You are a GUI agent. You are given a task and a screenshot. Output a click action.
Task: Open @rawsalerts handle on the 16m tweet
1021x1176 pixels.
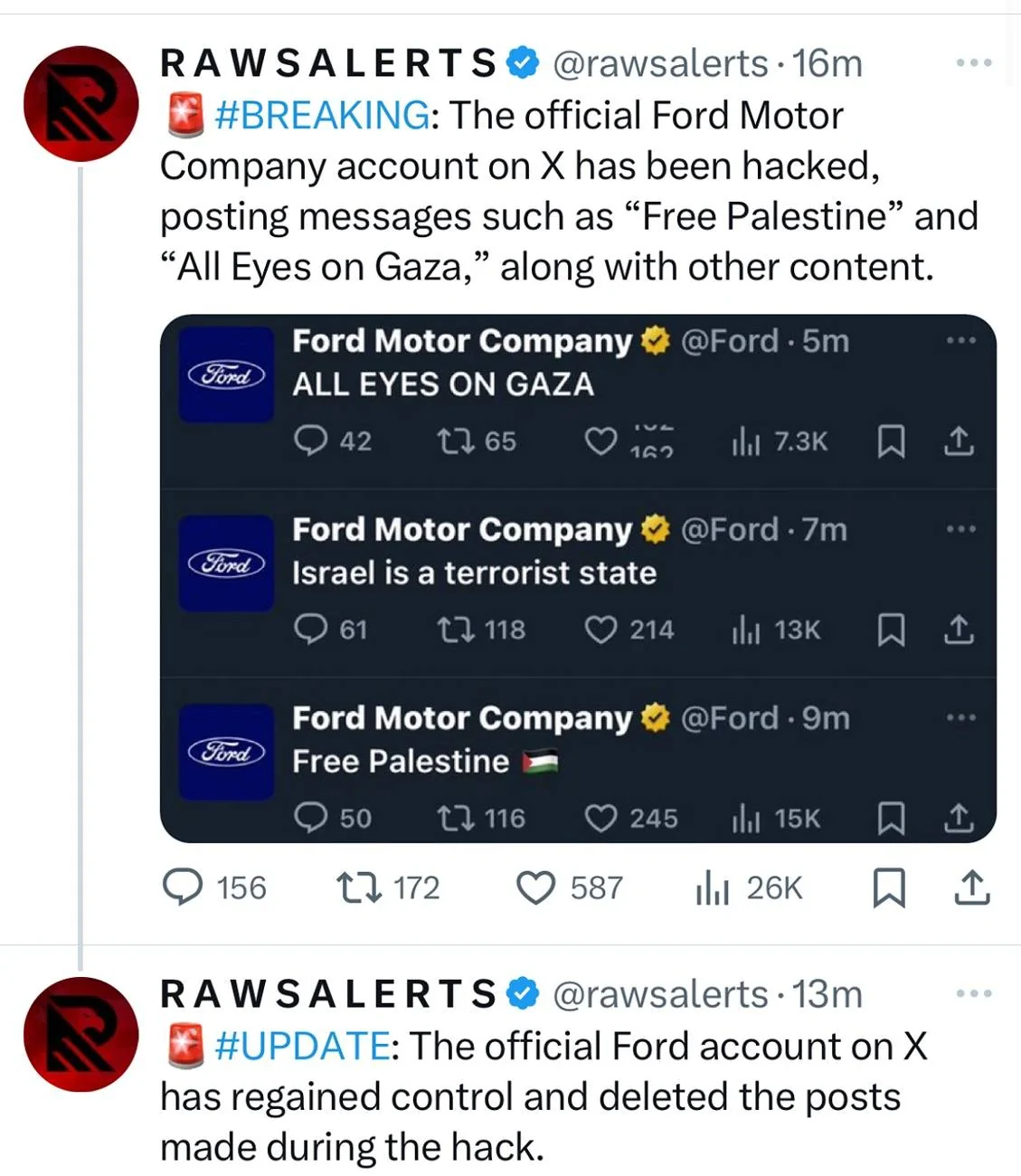660,63
